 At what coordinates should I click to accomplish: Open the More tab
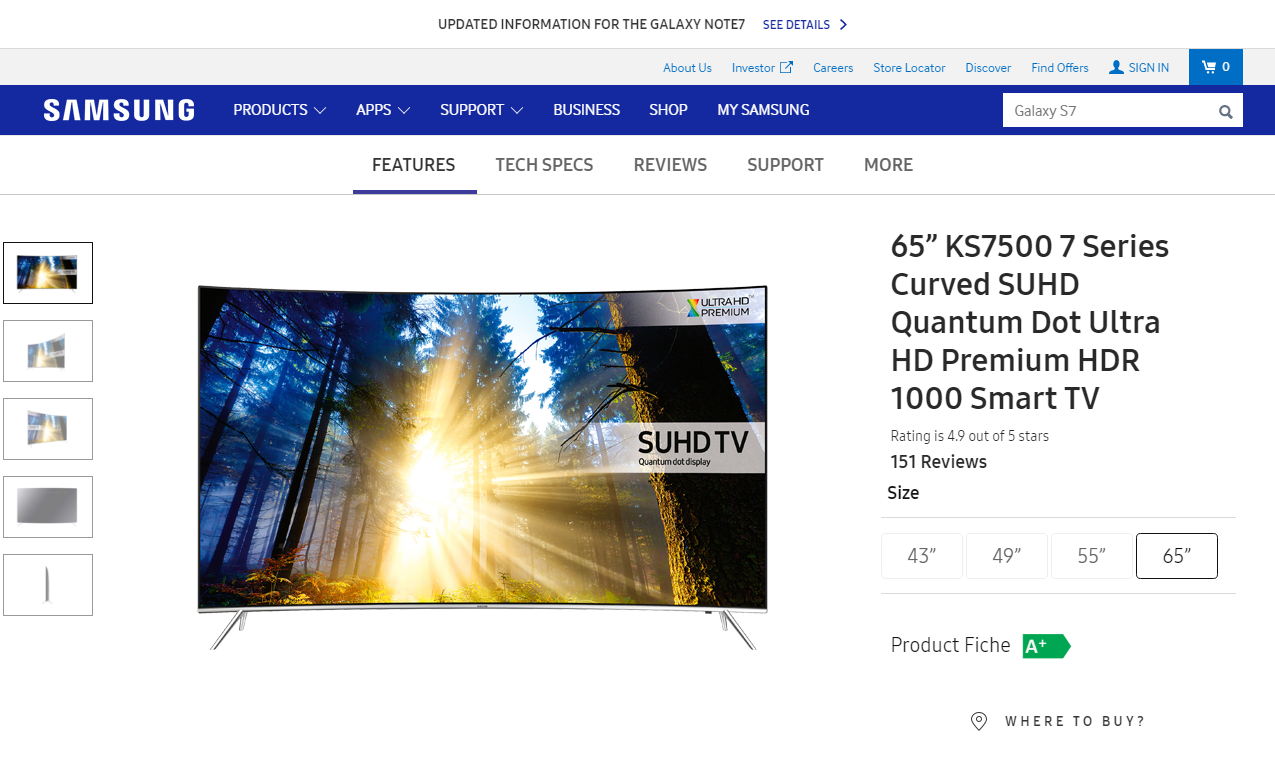[x=888, y=165]
